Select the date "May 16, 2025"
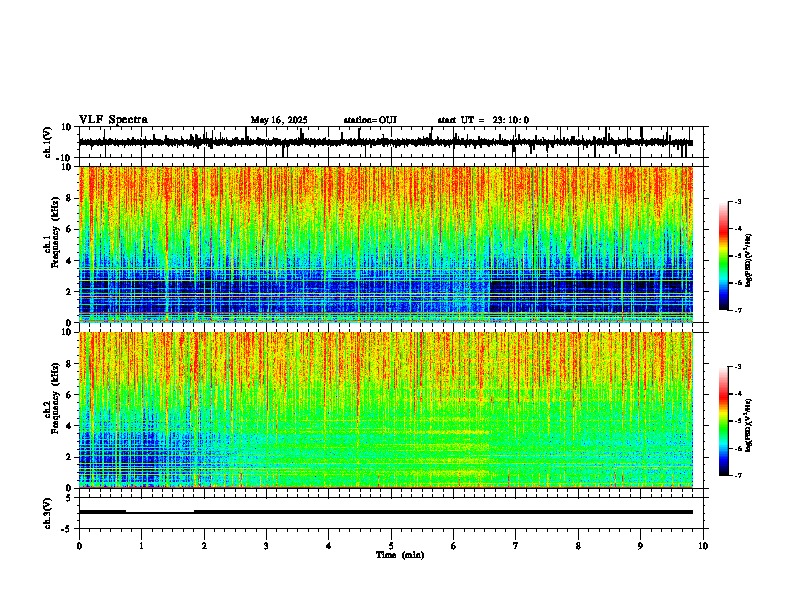The image size is (792, 612). (x=279, y=120)
